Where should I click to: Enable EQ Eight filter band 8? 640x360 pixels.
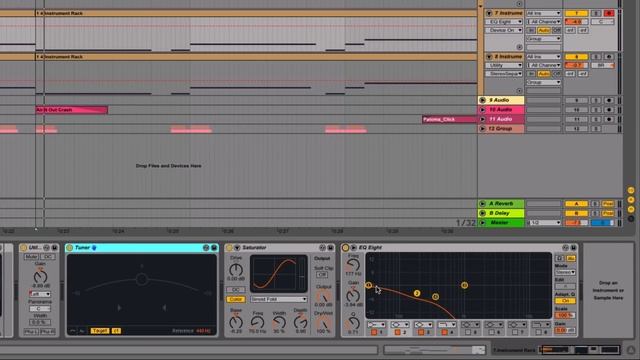click(538, 332)
